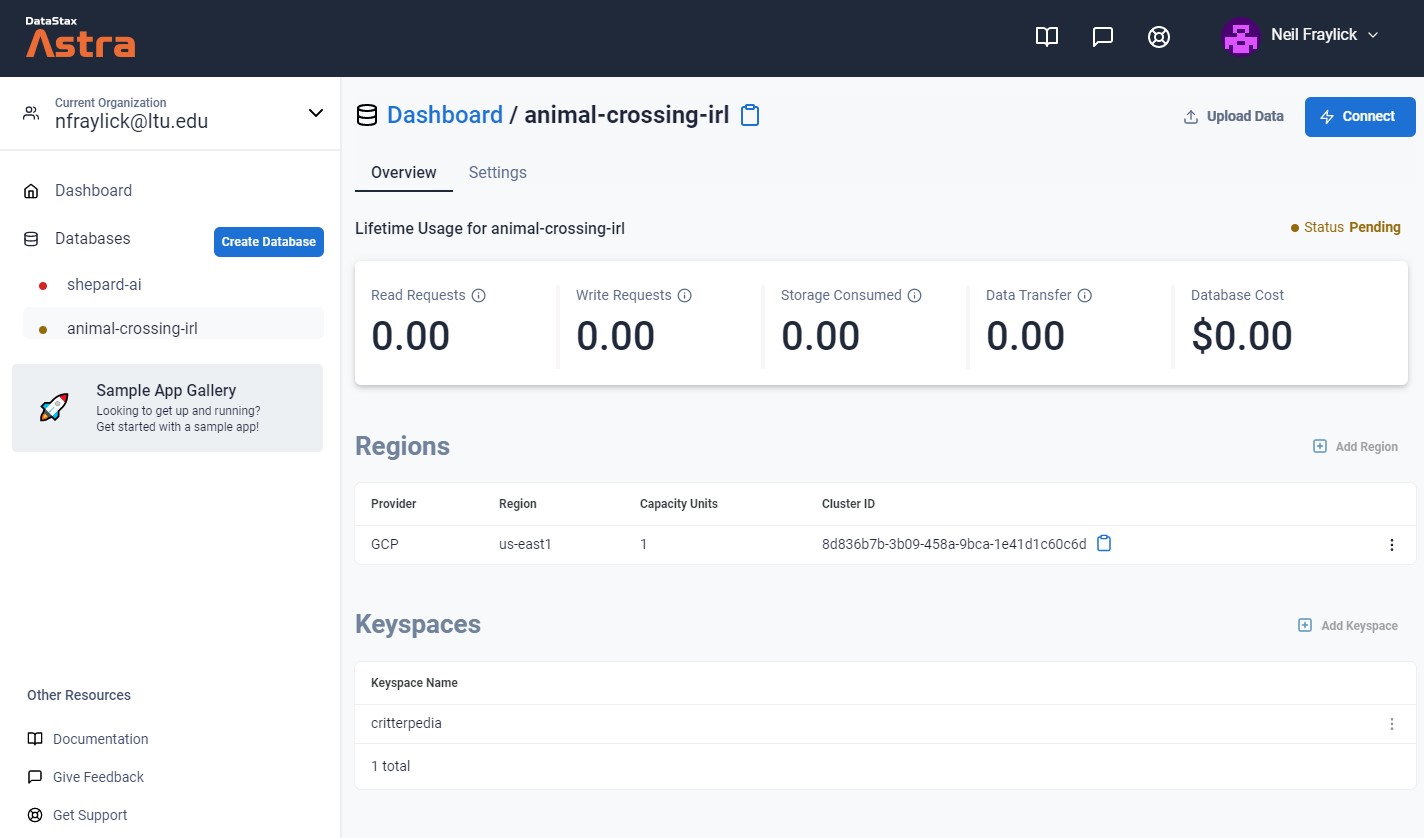Screen dimensions: 1424x838
Task: Open the support lifebuoy icon in header
Action: pos(1159,37)
